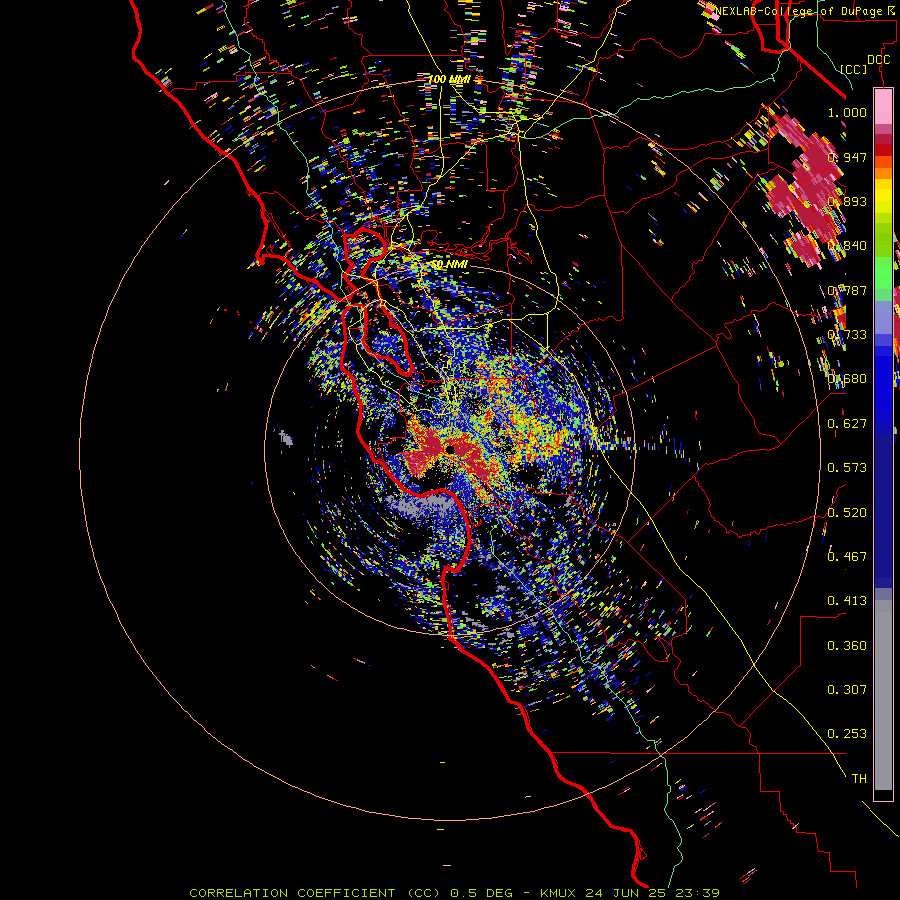
Task: Click the TH threshold label on legend
Action: coord(859,779)
